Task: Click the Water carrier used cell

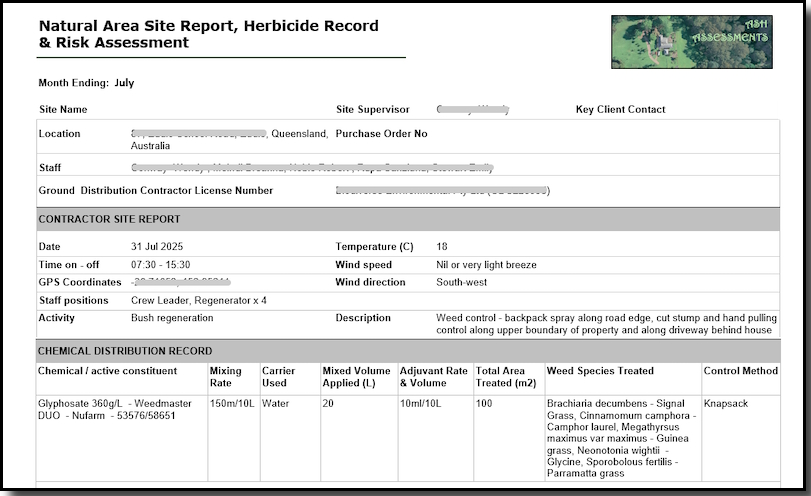Action: (275, 404)
